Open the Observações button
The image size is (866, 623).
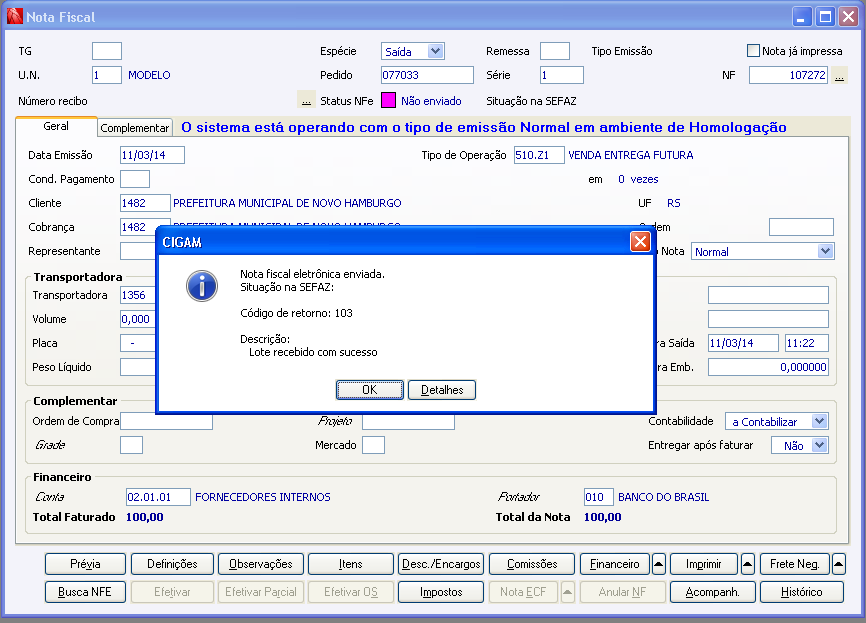click(261, 564)
